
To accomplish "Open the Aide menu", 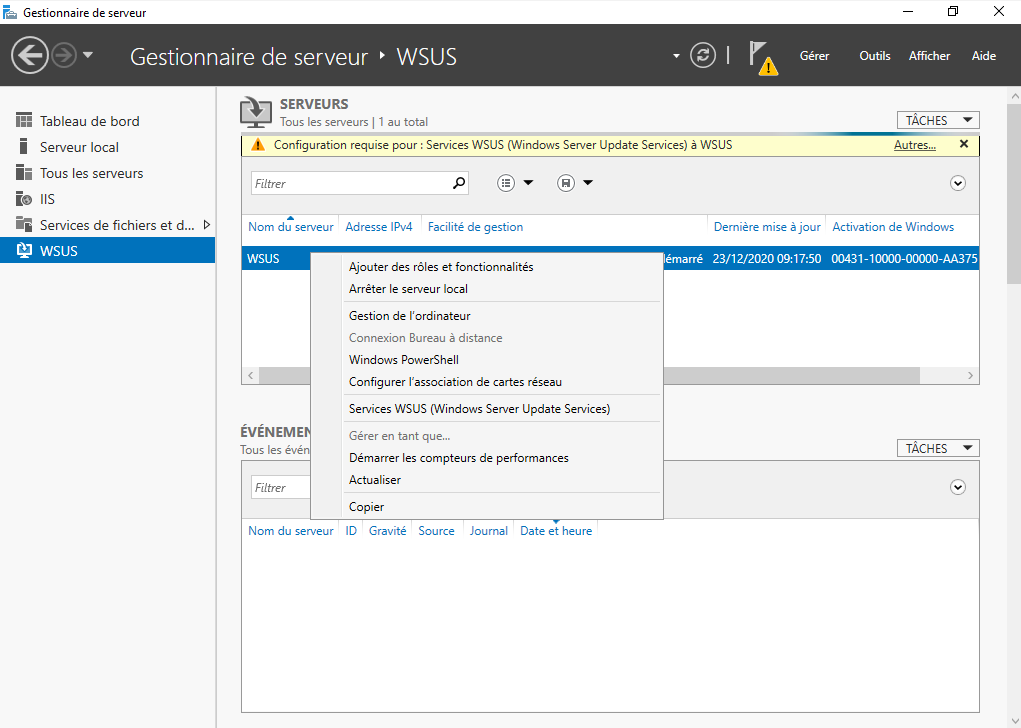I will coord(983,56).
